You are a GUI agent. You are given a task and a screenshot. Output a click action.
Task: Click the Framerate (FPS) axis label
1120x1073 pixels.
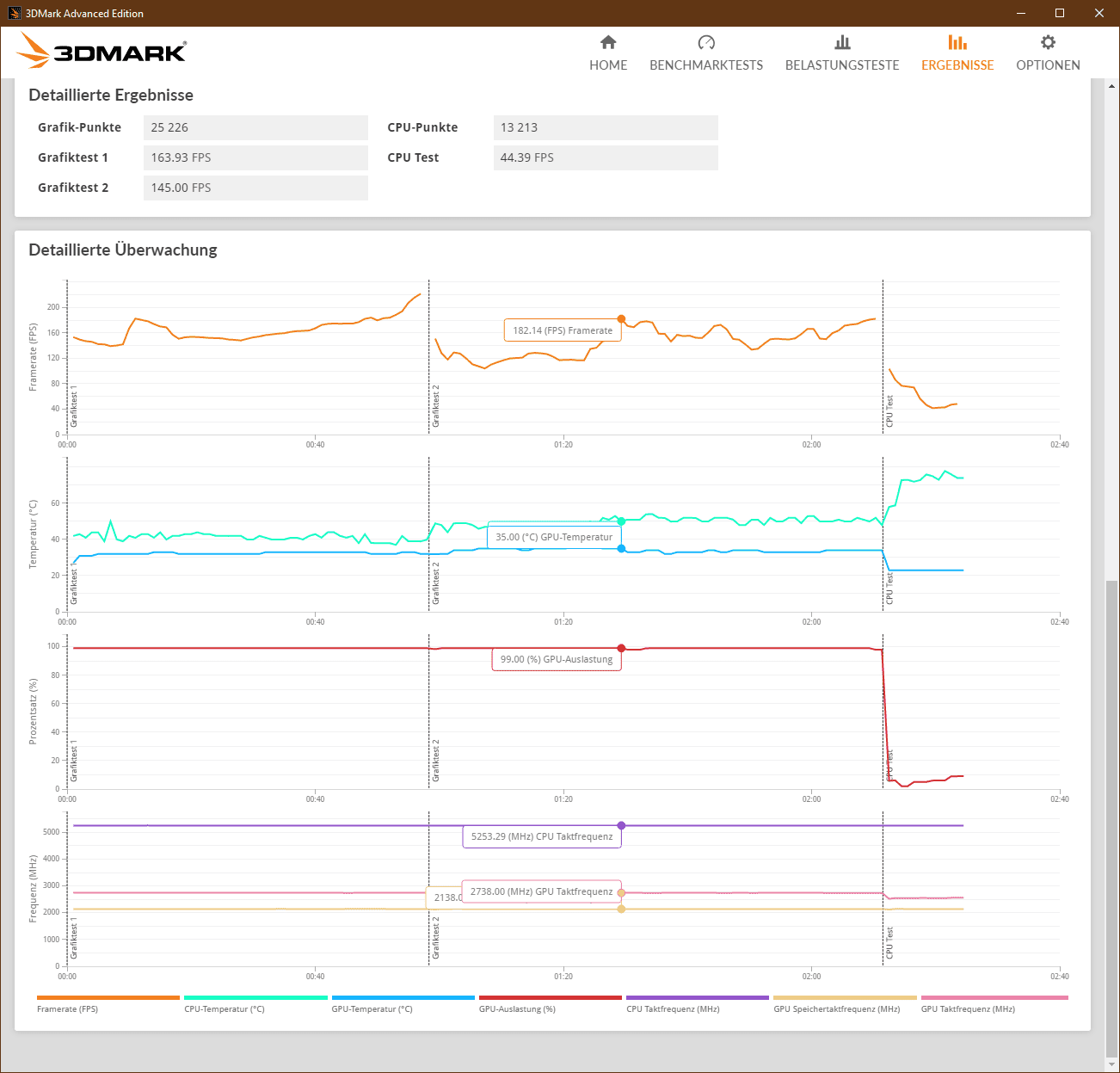(x=33, y=357)
